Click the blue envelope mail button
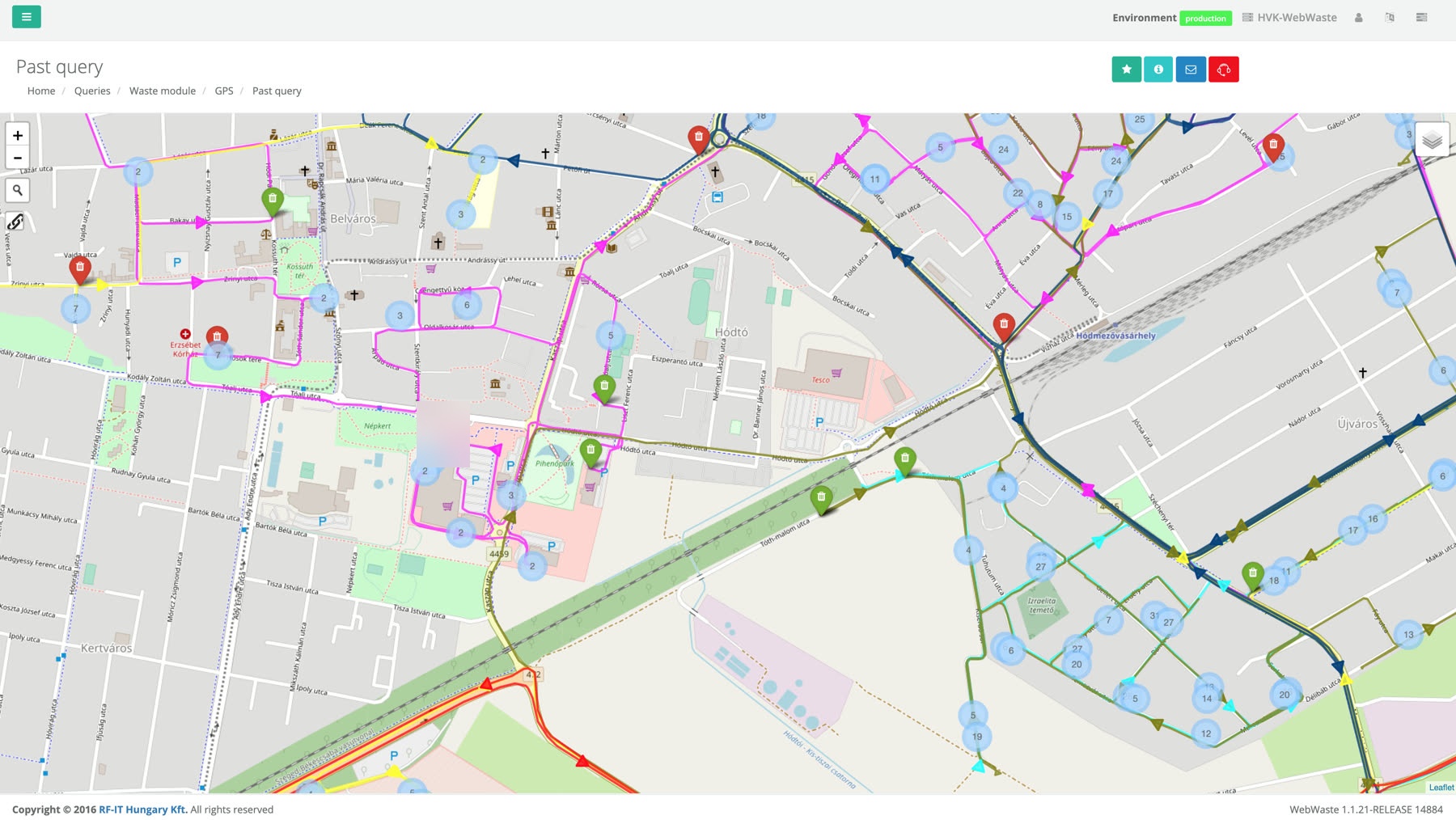The image size is (1456, 820). (x=1191, y=70)
